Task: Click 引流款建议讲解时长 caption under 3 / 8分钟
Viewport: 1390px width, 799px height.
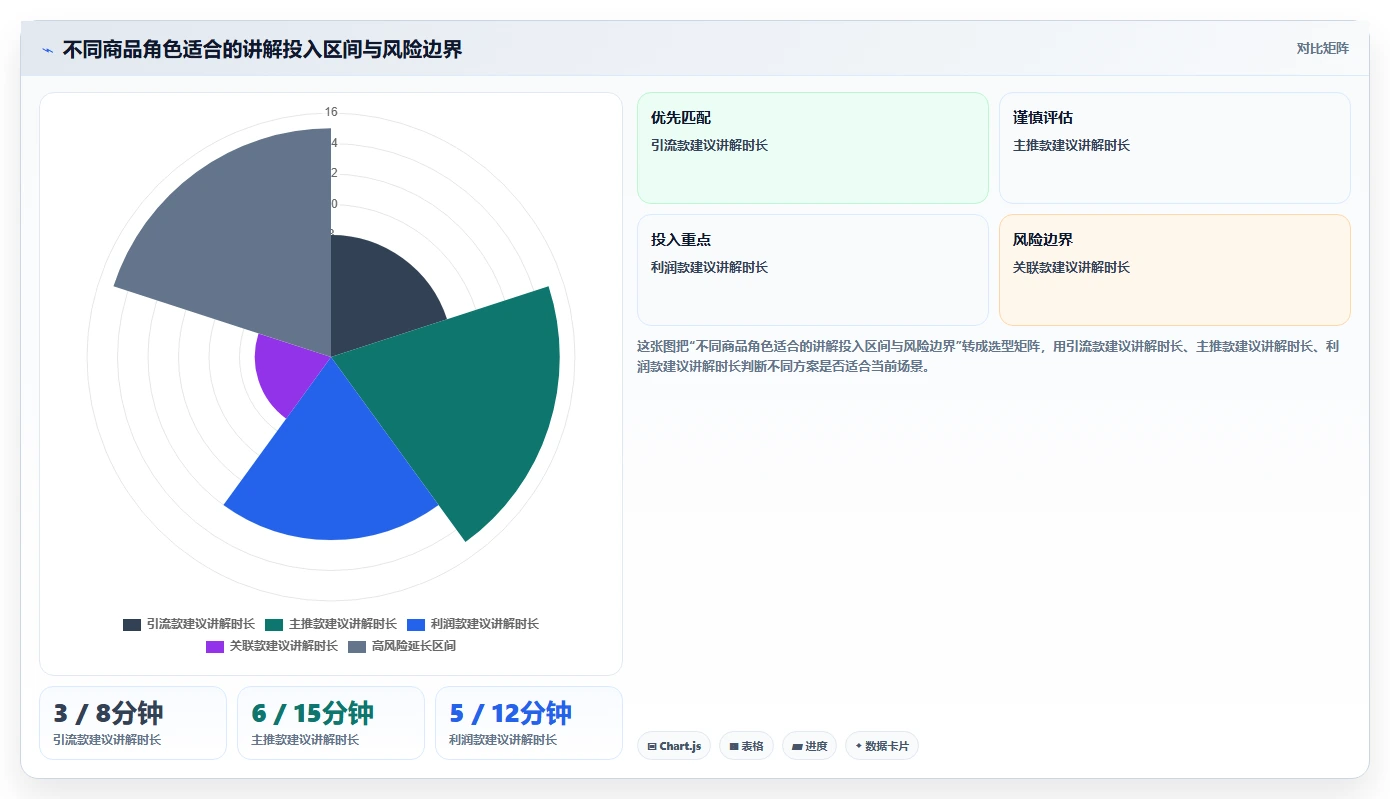Action: 107,740
